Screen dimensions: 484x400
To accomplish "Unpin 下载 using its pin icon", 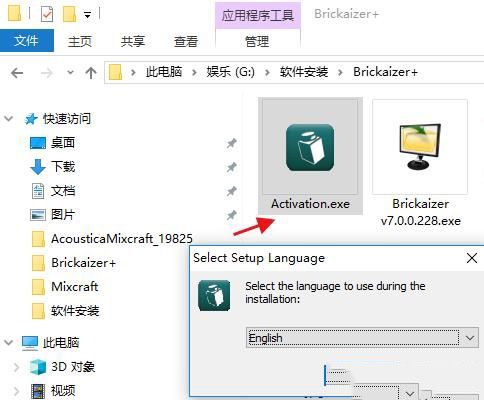I will (x=231, y=167).
